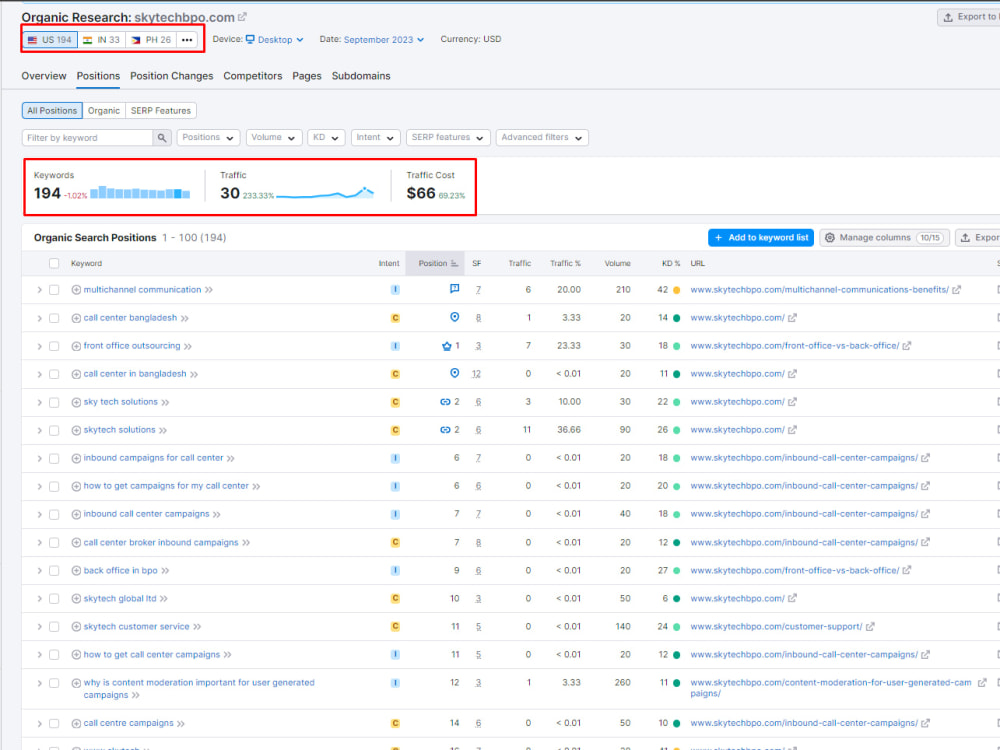This screenshot has width=1000, height=750.
Task: Focus the Filter by keyword input
Action: [x=88, y=138]
